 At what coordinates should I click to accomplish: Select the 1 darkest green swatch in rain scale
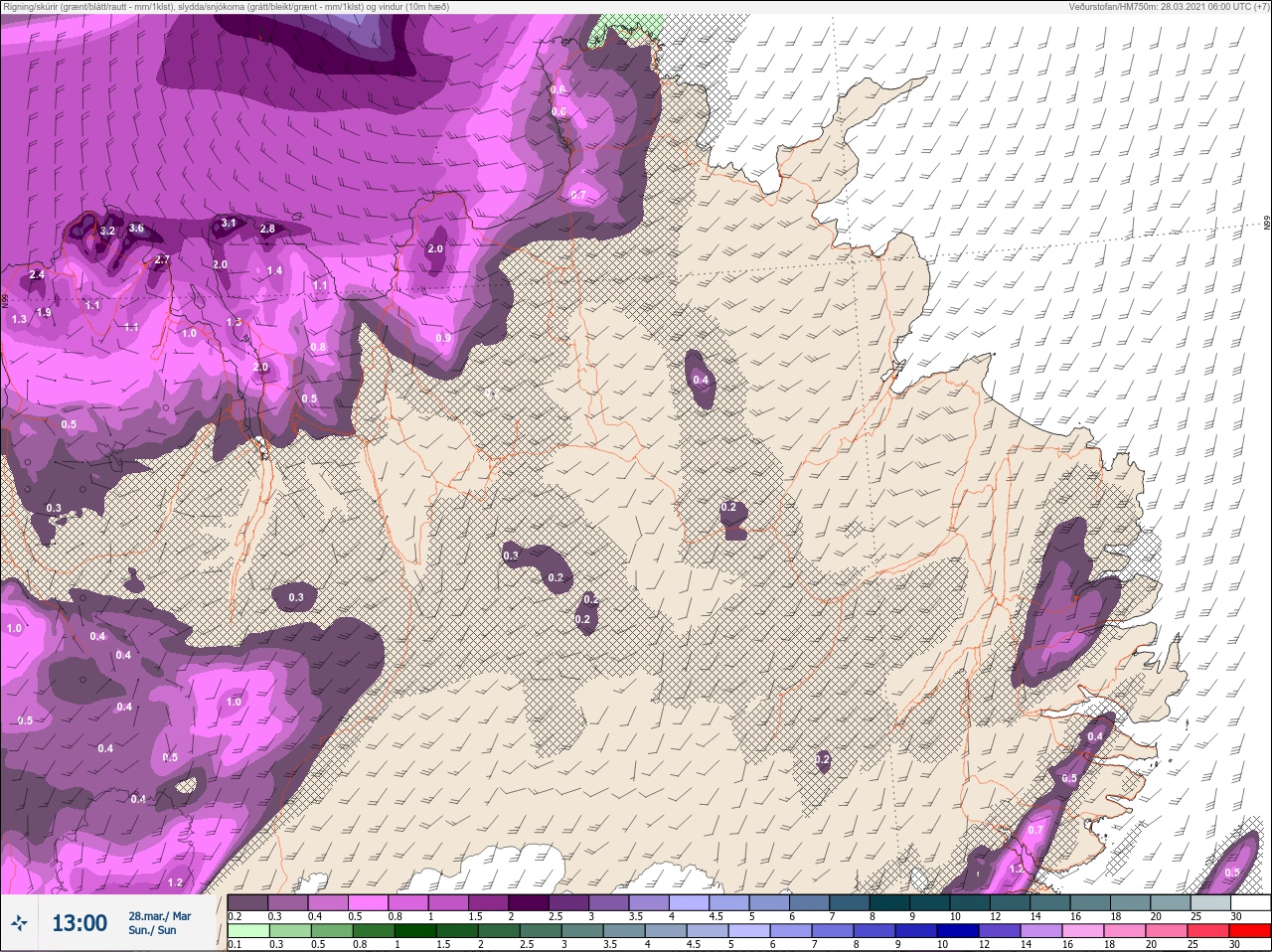(415, 931)
